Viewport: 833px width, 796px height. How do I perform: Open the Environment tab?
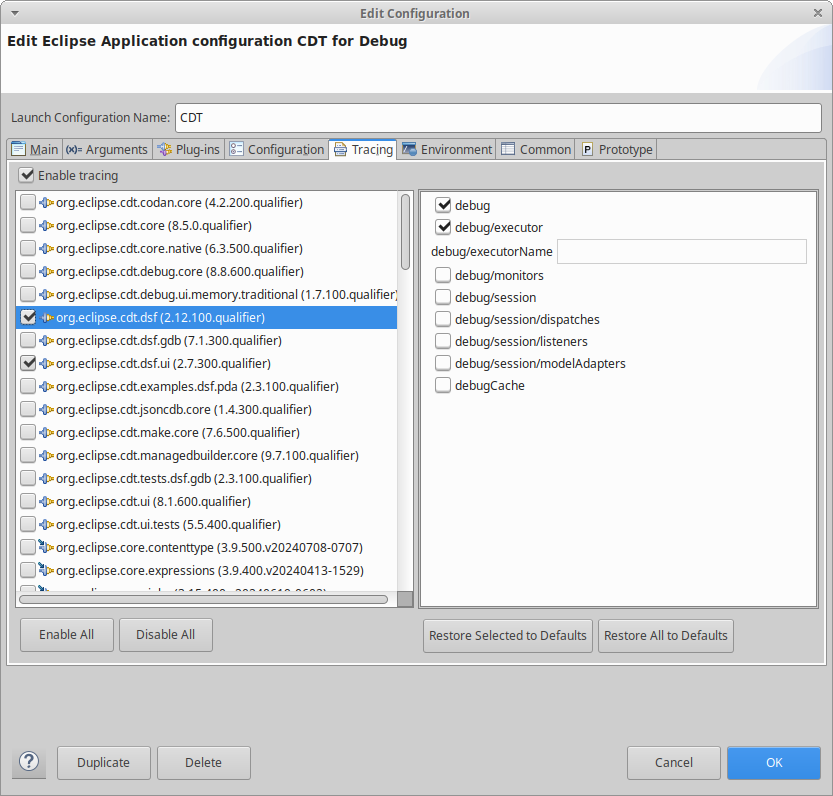pos(447,149)
